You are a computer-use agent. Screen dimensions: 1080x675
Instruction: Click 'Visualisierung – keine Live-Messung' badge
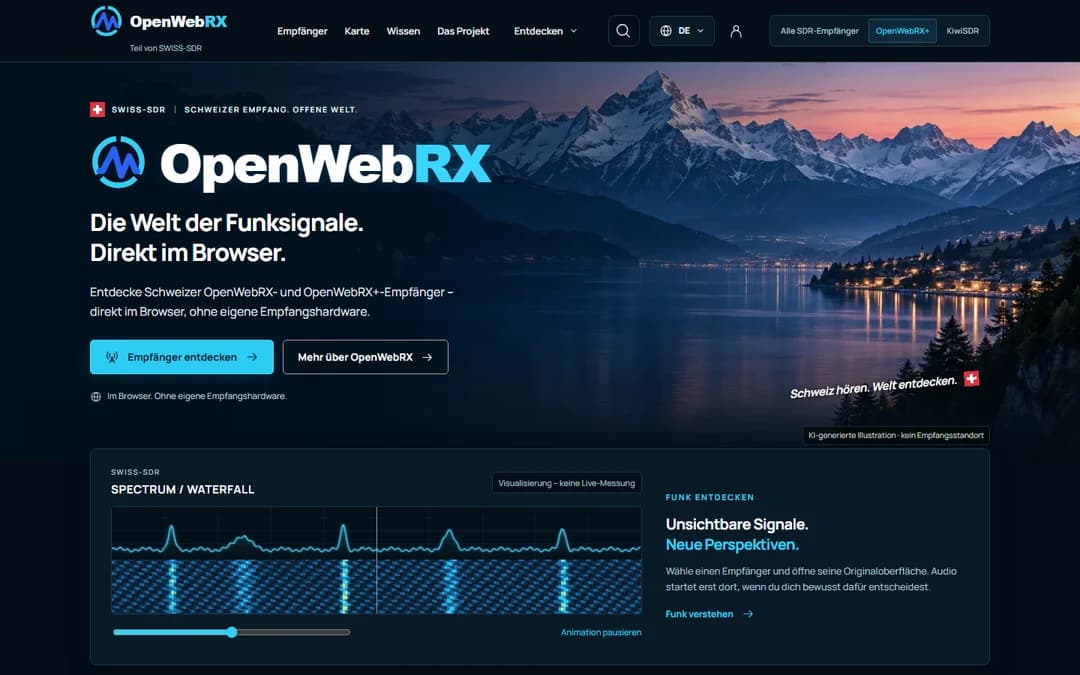(x=567, y=483)
